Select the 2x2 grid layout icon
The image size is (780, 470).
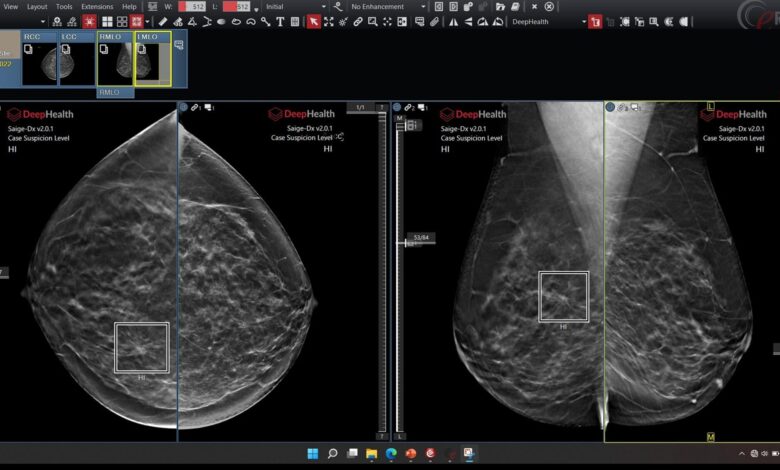(107, 21)
